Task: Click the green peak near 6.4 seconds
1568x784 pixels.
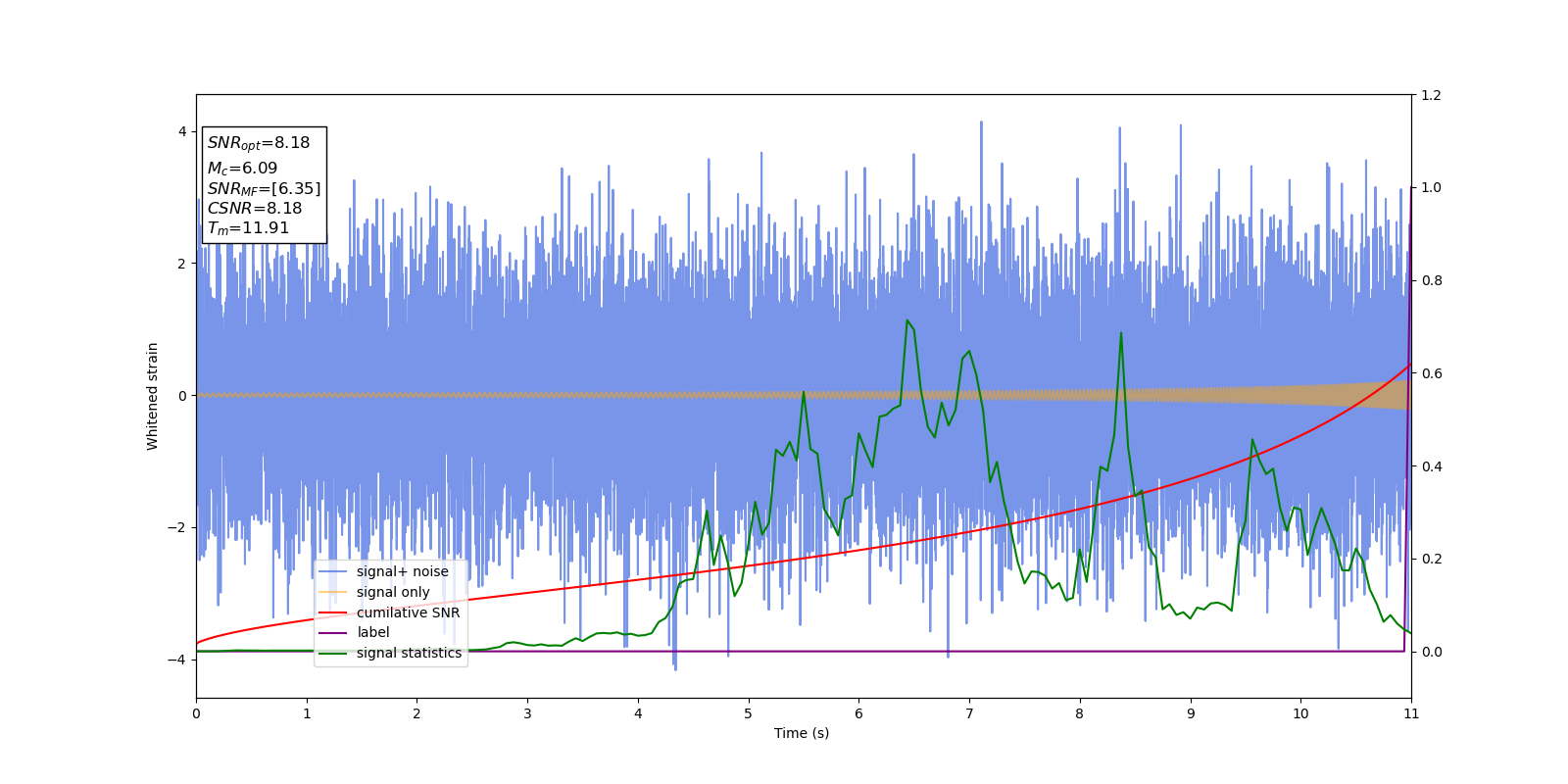Action: (x=907, y=320)
